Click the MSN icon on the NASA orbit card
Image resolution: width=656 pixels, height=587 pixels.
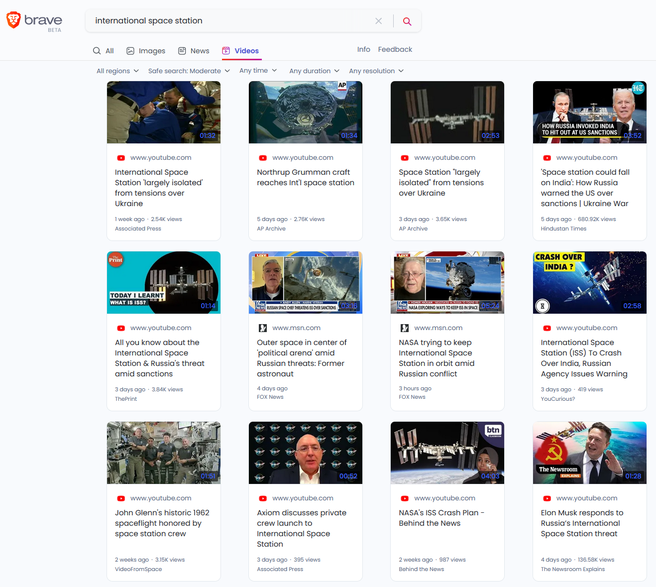405,328
